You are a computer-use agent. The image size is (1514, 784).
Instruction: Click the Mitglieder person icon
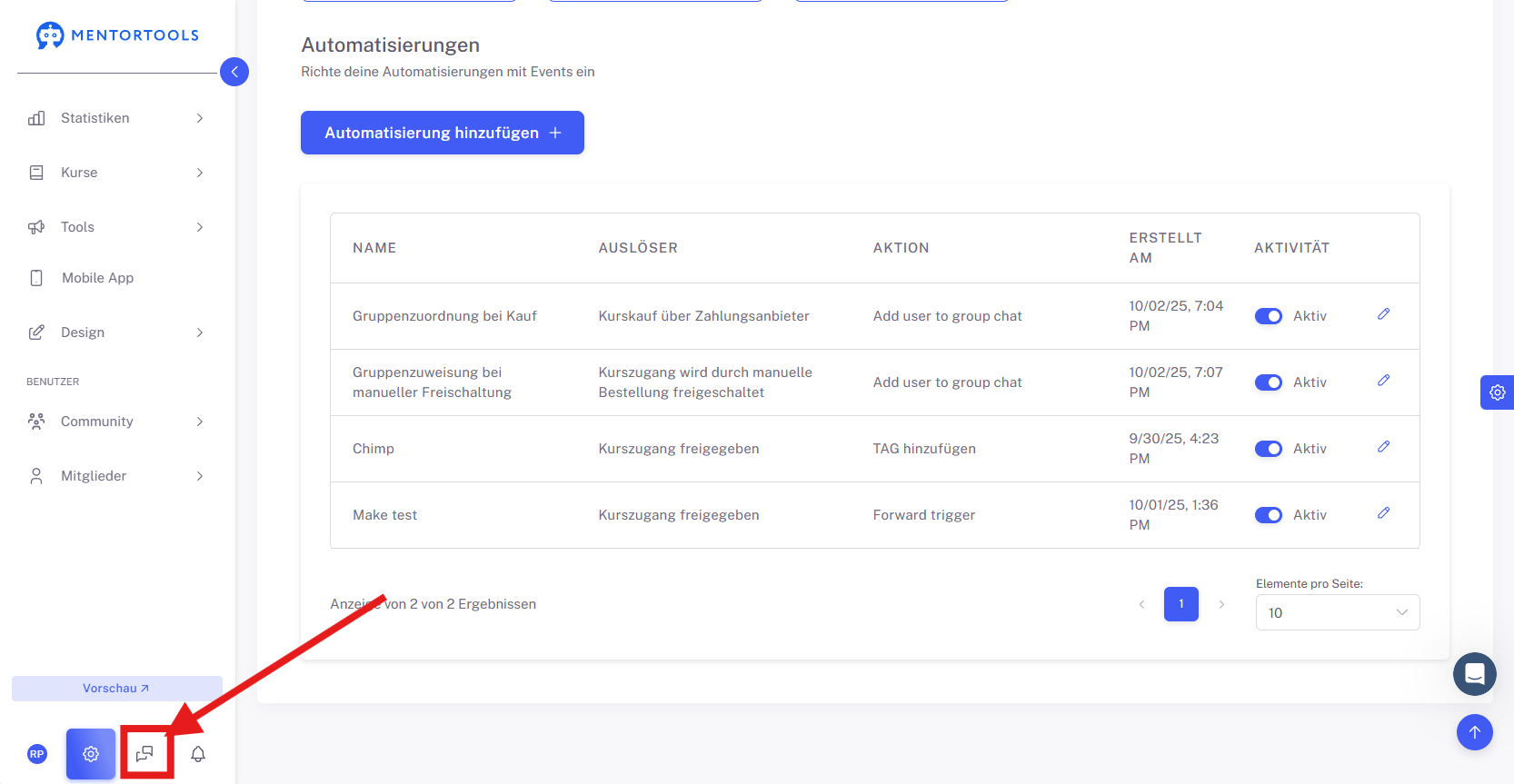tap(36, 476)
